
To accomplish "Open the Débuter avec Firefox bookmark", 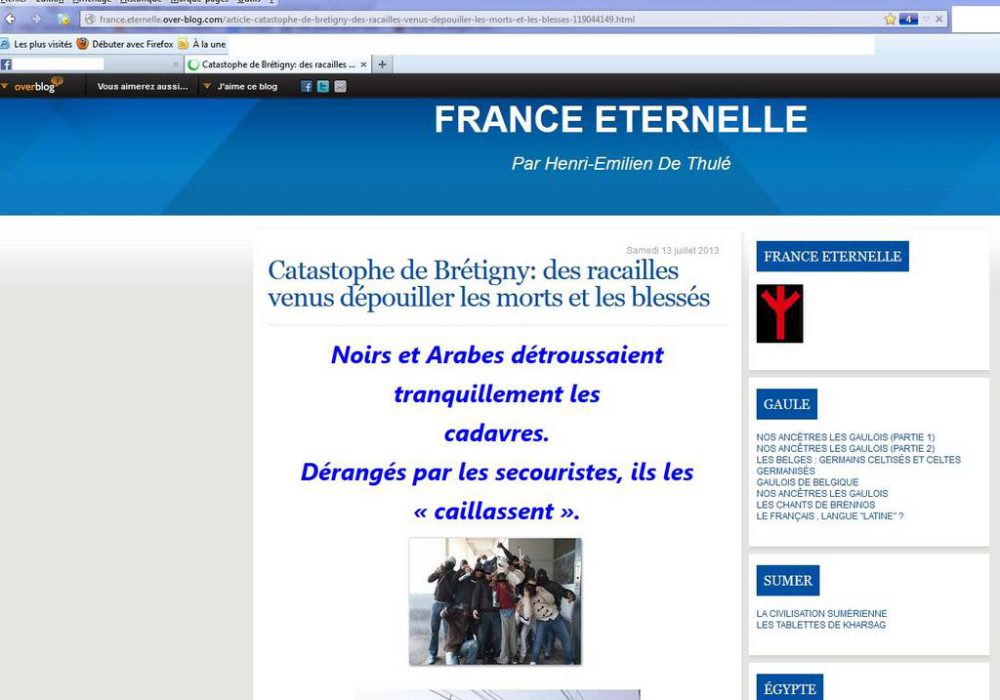I will [125, 44].
